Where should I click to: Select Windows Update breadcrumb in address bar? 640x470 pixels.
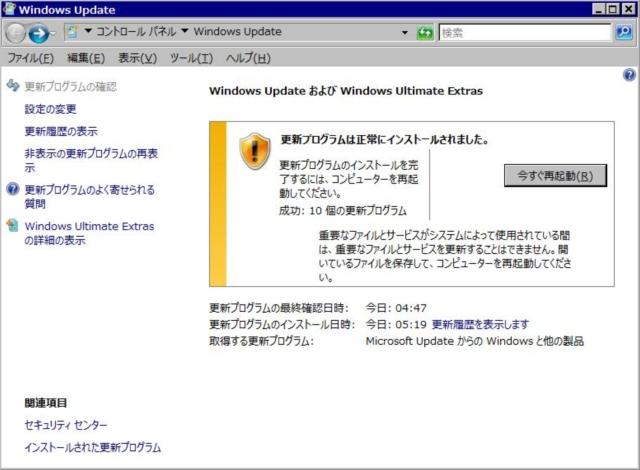click(x=238, y=31)
